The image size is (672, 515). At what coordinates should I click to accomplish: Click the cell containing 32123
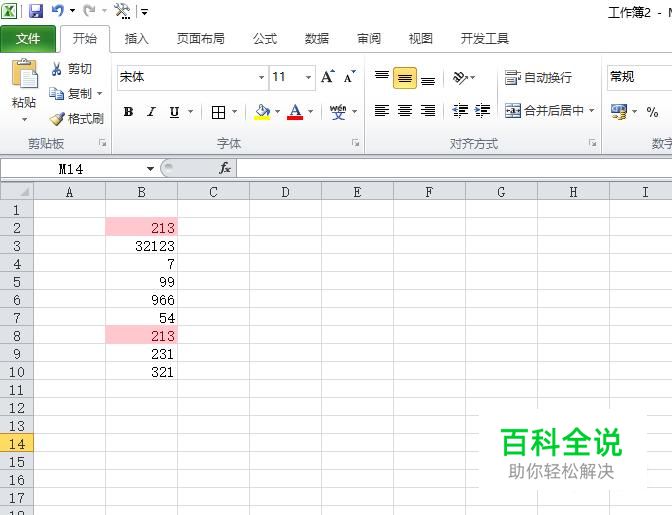pyautogui.click(x=141, y=246)
